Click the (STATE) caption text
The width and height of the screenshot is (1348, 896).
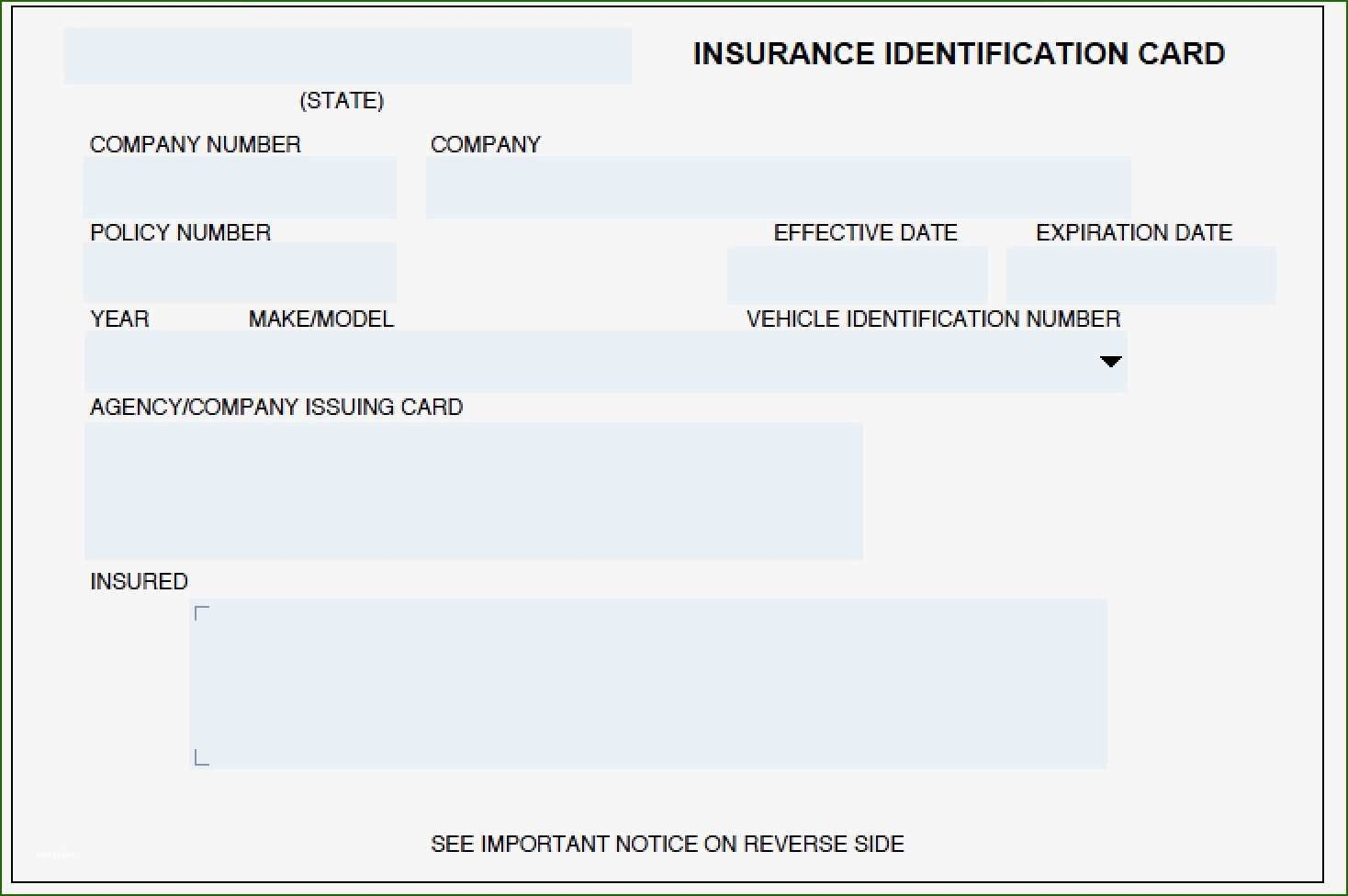[342, 101]
